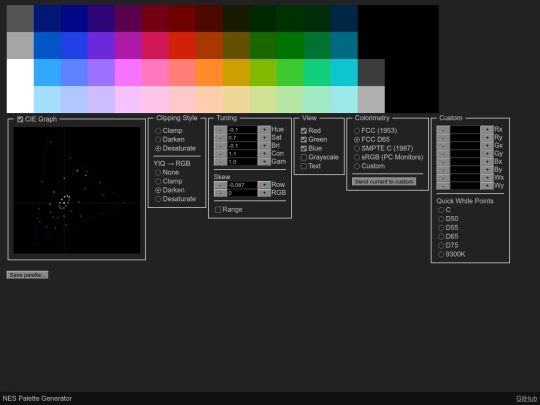Click the bright magenta palette swatch
This screenshot has height=405, width=540.
[x=128, y=72]
